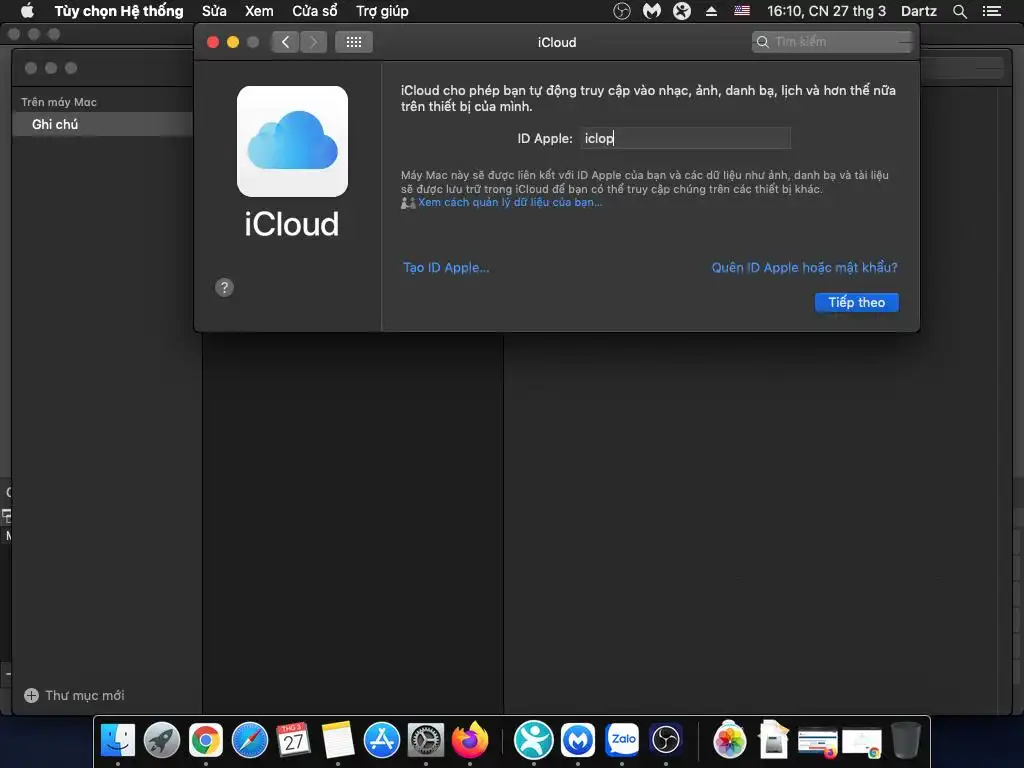
Task: Select Ghi chú folder in Notes sidebar
Action: [x=103, y=124]
